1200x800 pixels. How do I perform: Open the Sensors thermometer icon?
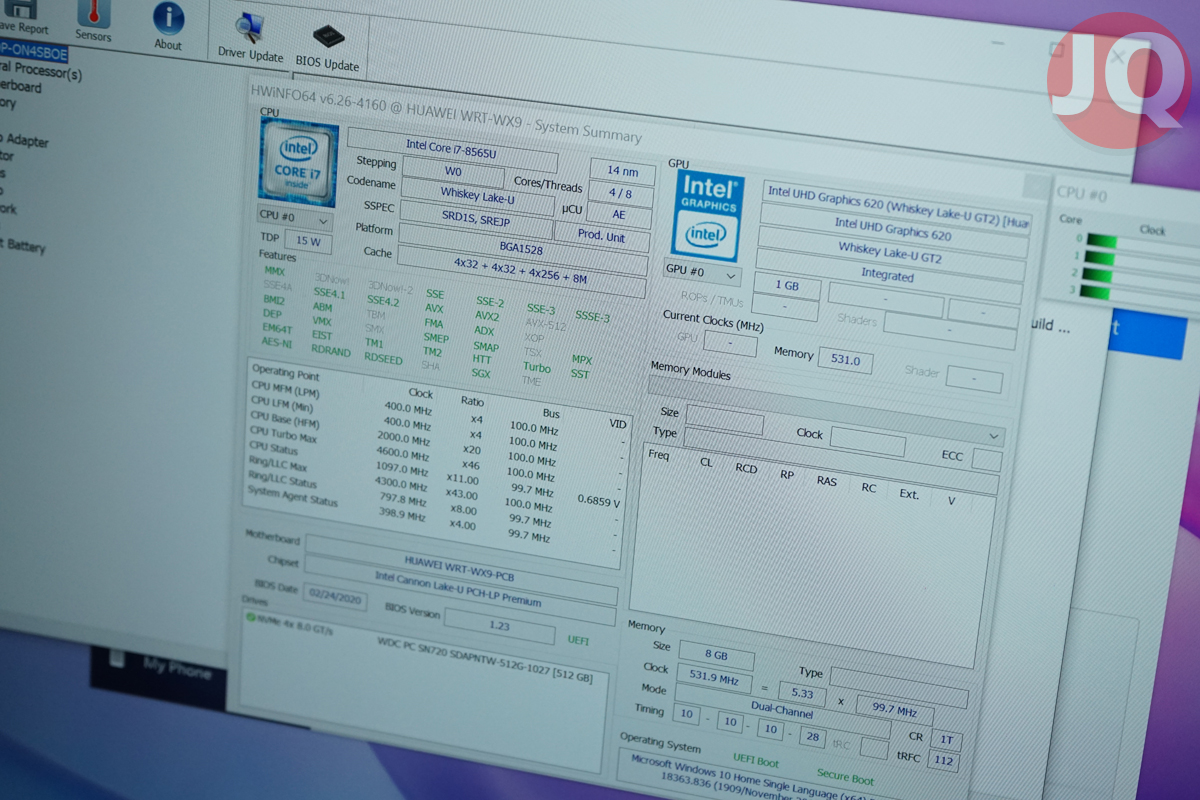point(94,12)
